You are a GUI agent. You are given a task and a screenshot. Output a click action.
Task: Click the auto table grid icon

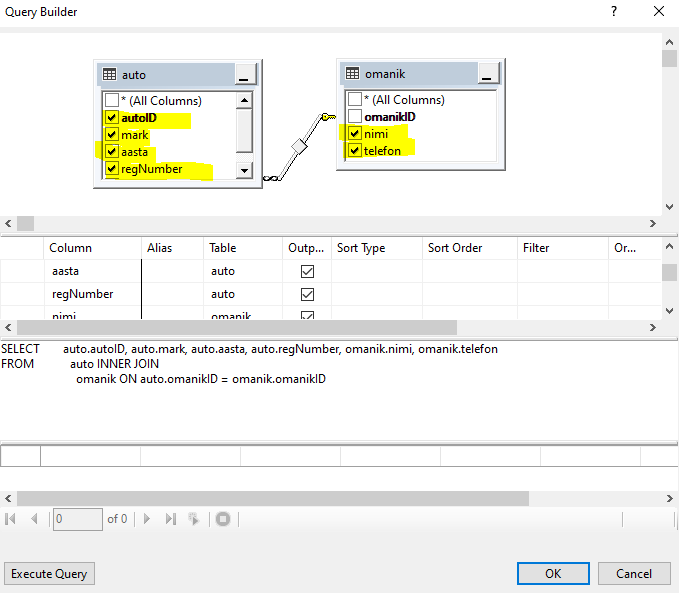[109, 75]
